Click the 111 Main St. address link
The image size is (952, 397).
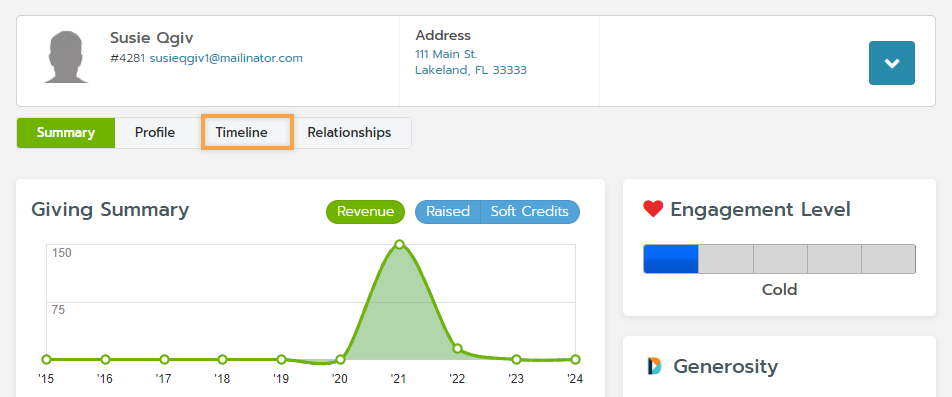pos(446,54)
